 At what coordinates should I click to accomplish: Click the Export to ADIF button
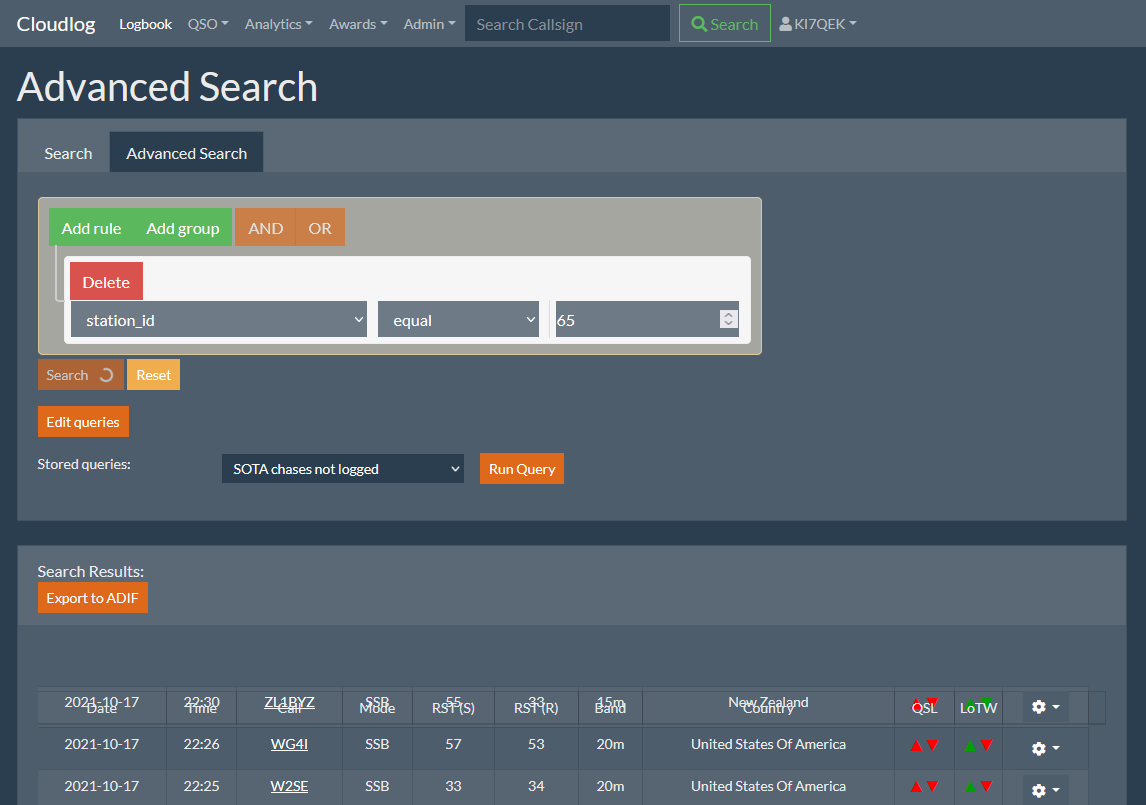pos(92,597)
